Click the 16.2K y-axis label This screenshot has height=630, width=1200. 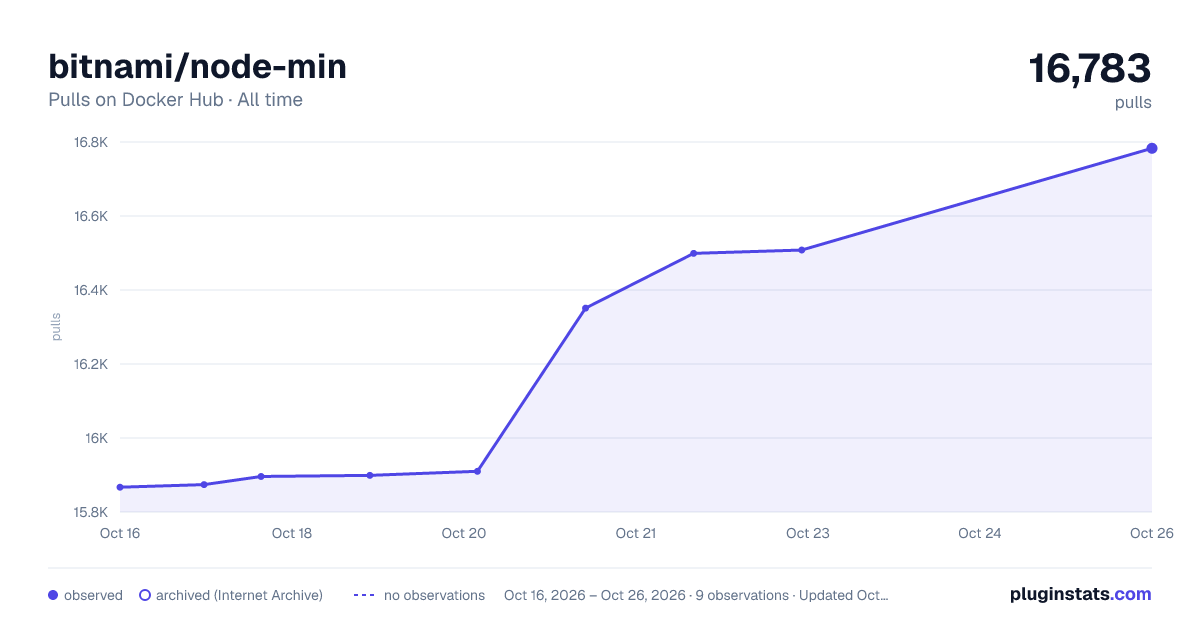click(x=91, y=364)
